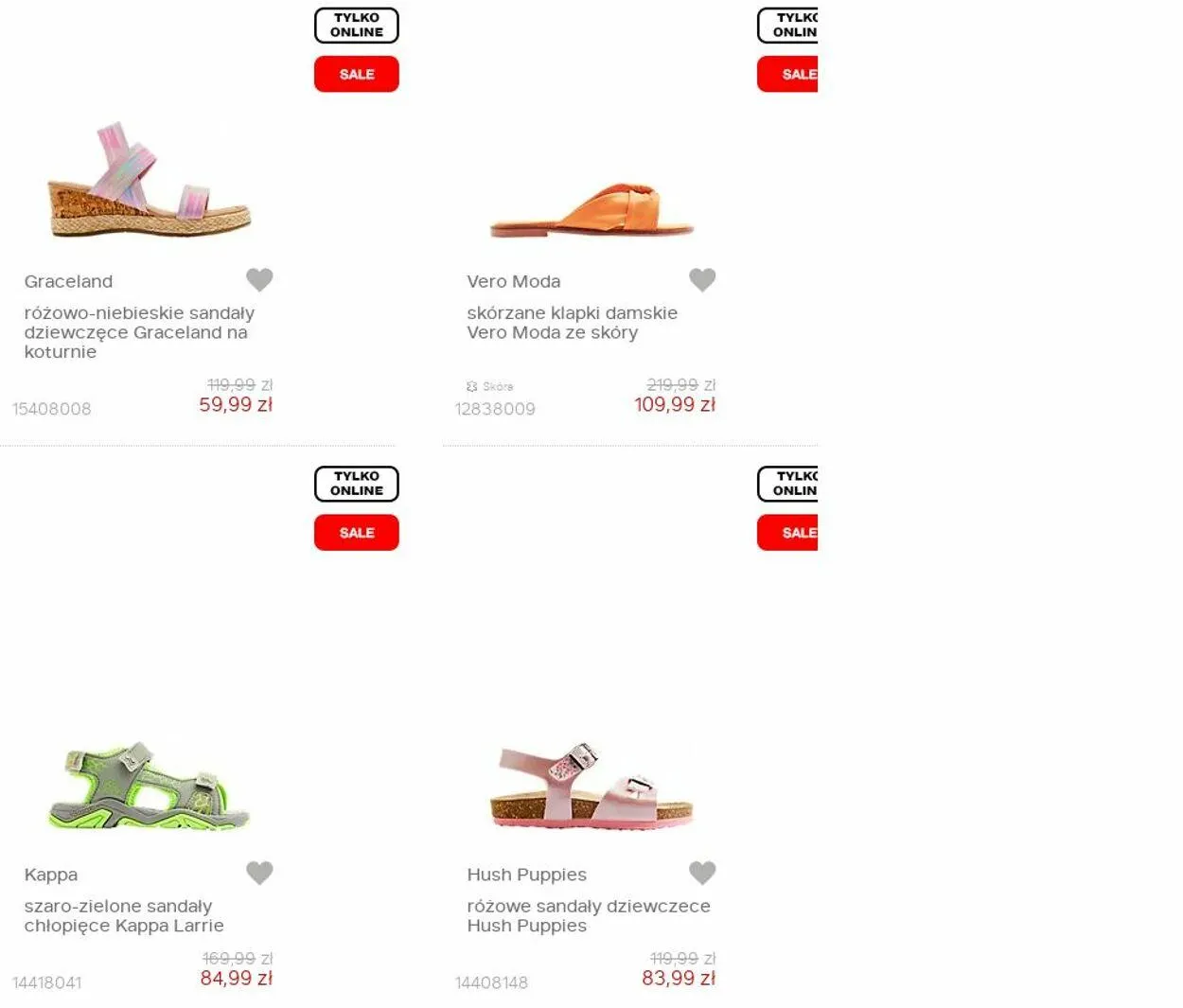Image resolution: width=1183 pixels, height=1008 pixels.
Task: Open the pink-blue Graceland wedge sandal image
Action: pos(149,179)
